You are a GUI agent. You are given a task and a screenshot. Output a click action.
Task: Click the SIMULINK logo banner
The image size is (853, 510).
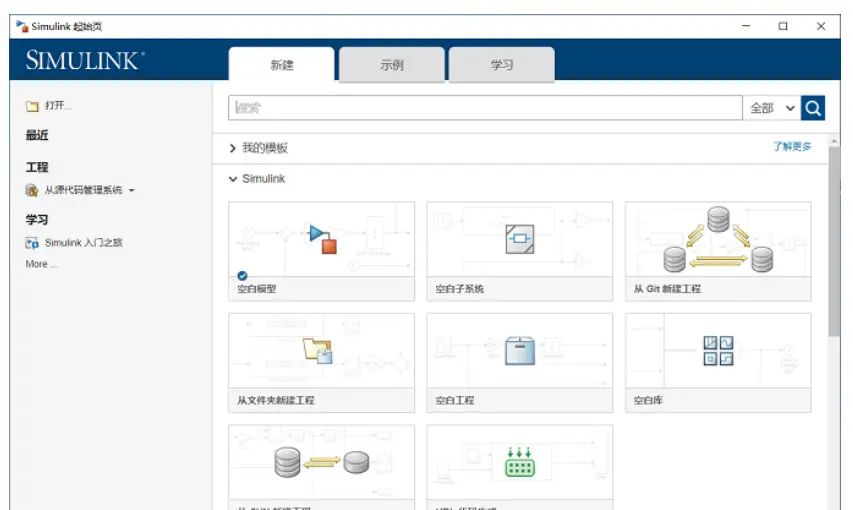point(85,60)
